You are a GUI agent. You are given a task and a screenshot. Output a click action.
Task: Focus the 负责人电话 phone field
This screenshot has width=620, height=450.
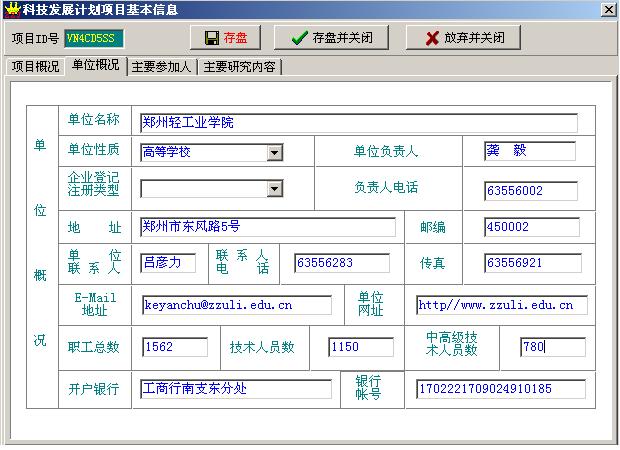pyautogui.click(x=530, y=190)
